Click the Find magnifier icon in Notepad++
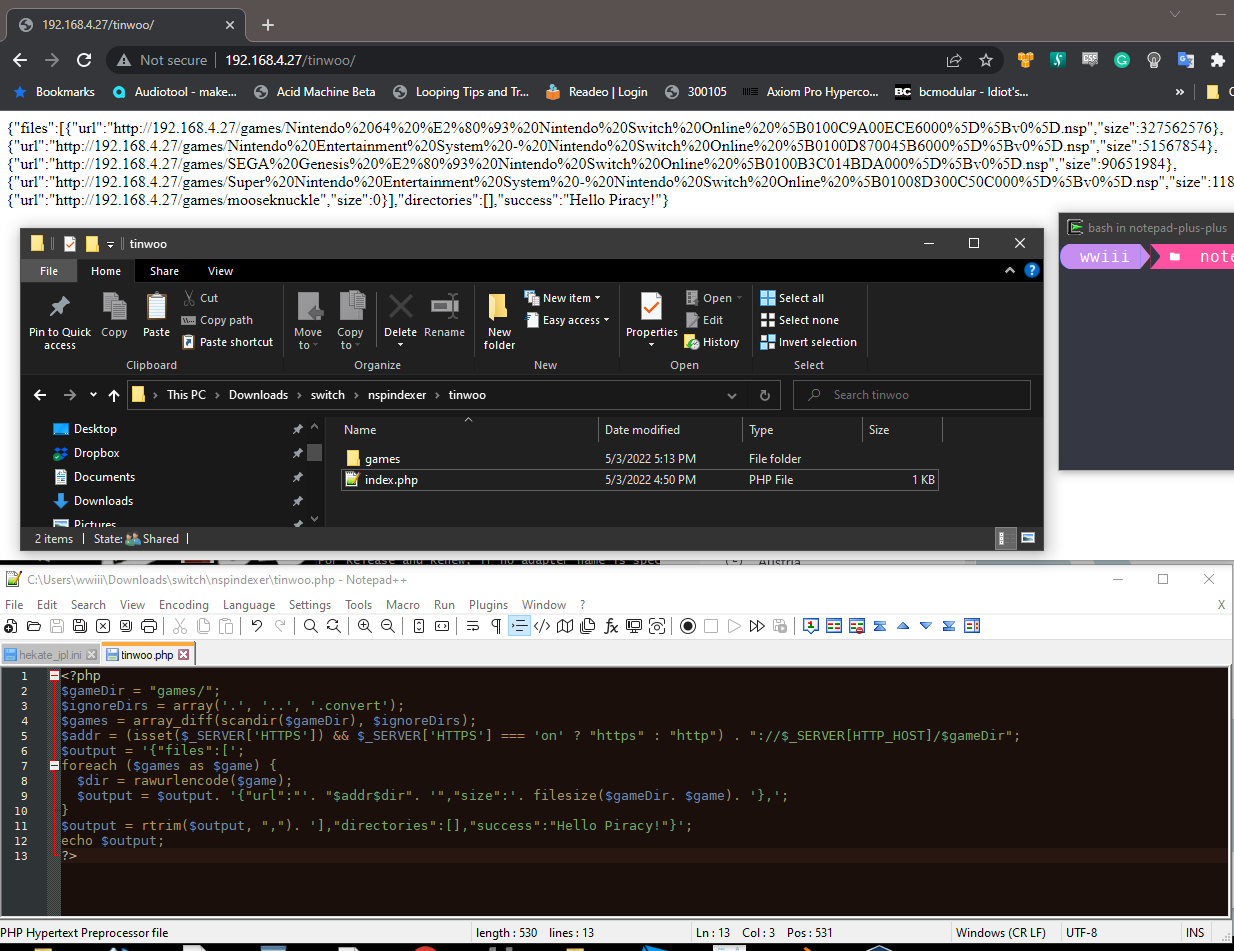The height and width of the screenshot is (951, 1234). pos(311,626)
